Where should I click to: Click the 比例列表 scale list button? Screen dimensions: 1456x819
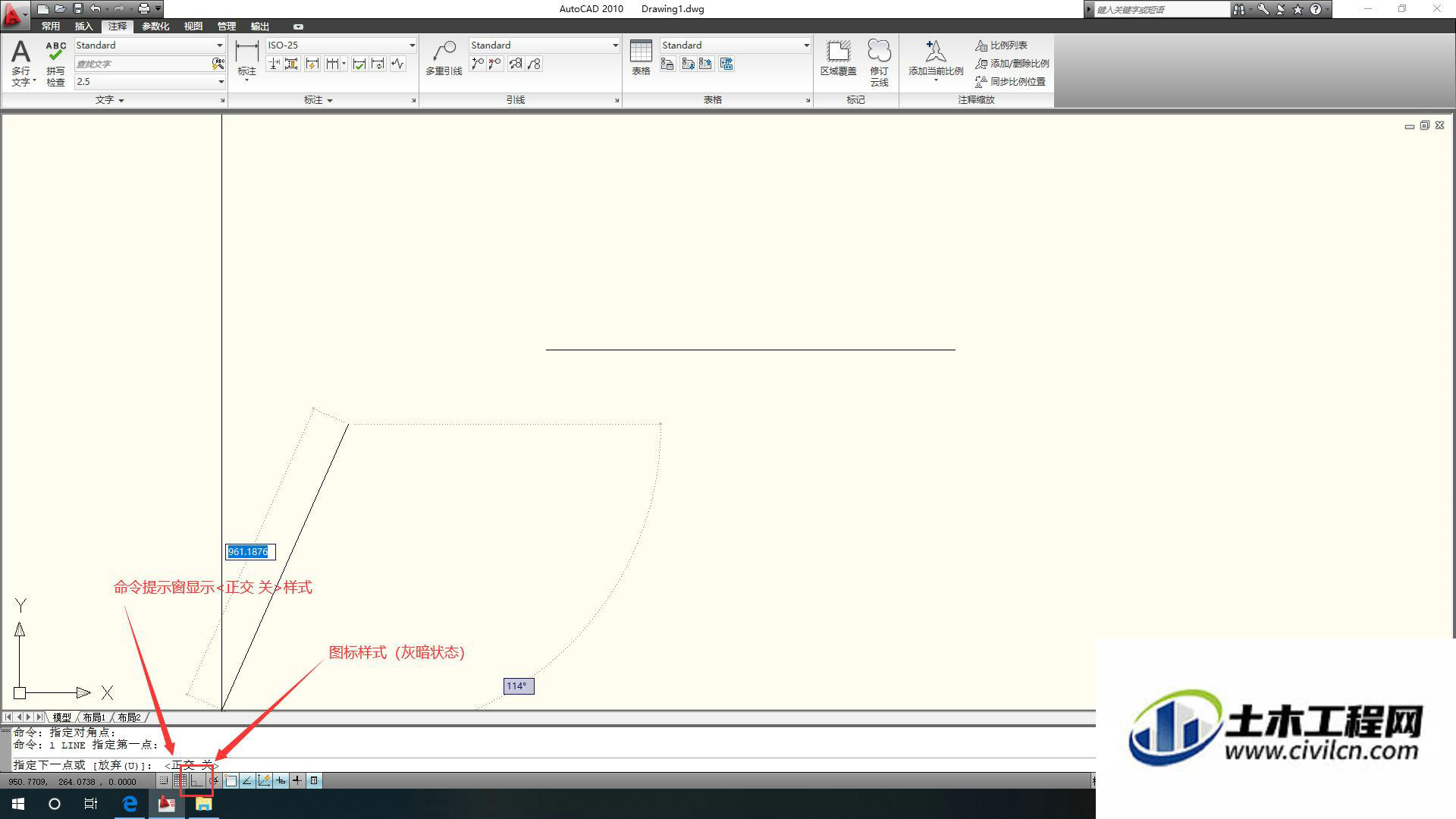1001,45
